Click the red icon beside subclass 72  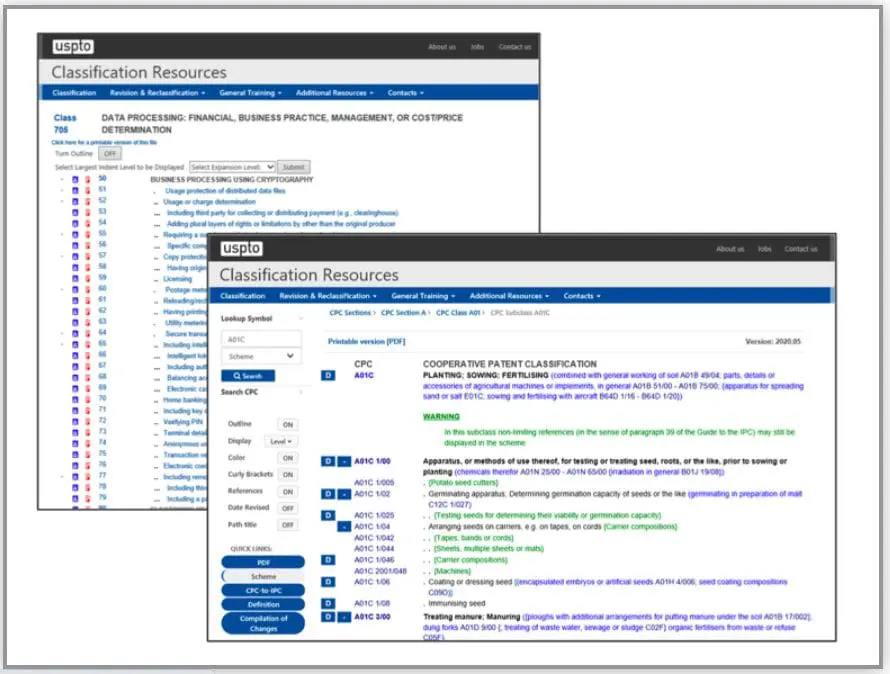87,422
